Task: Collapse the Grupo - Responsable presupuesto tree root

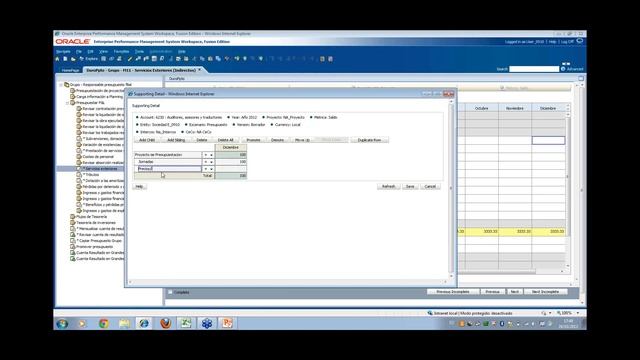Action: click(x=61, y=85)
